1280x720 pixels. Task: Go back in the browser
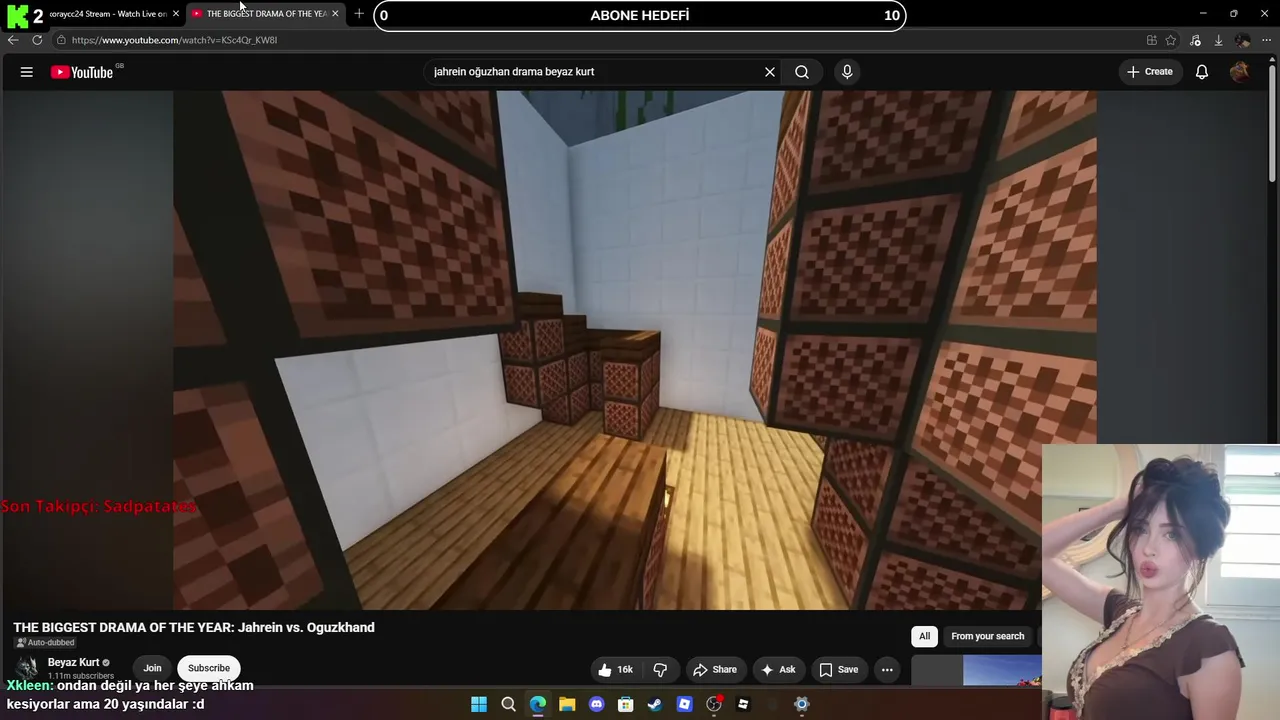point(13,40)
